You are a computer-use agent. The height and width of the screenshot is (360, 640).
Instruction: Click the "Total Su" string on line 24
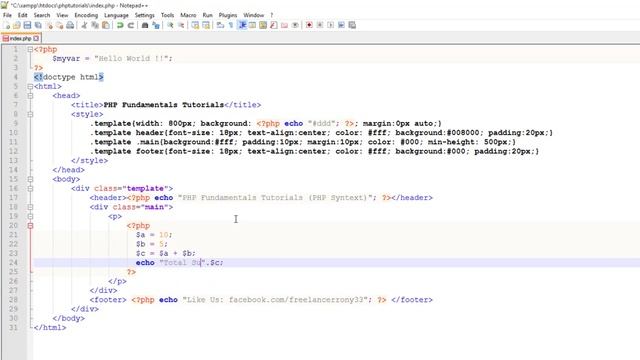pos(182,263)
